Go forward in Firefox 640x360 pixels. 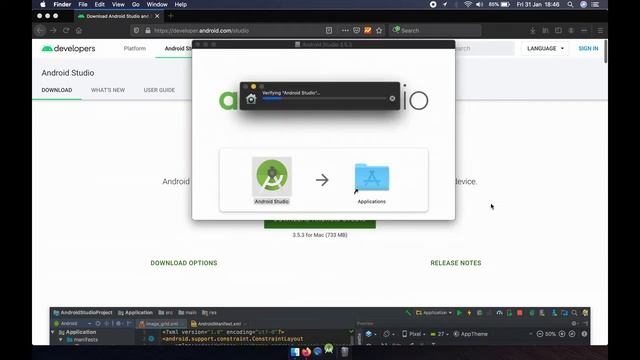click(53, 30)
